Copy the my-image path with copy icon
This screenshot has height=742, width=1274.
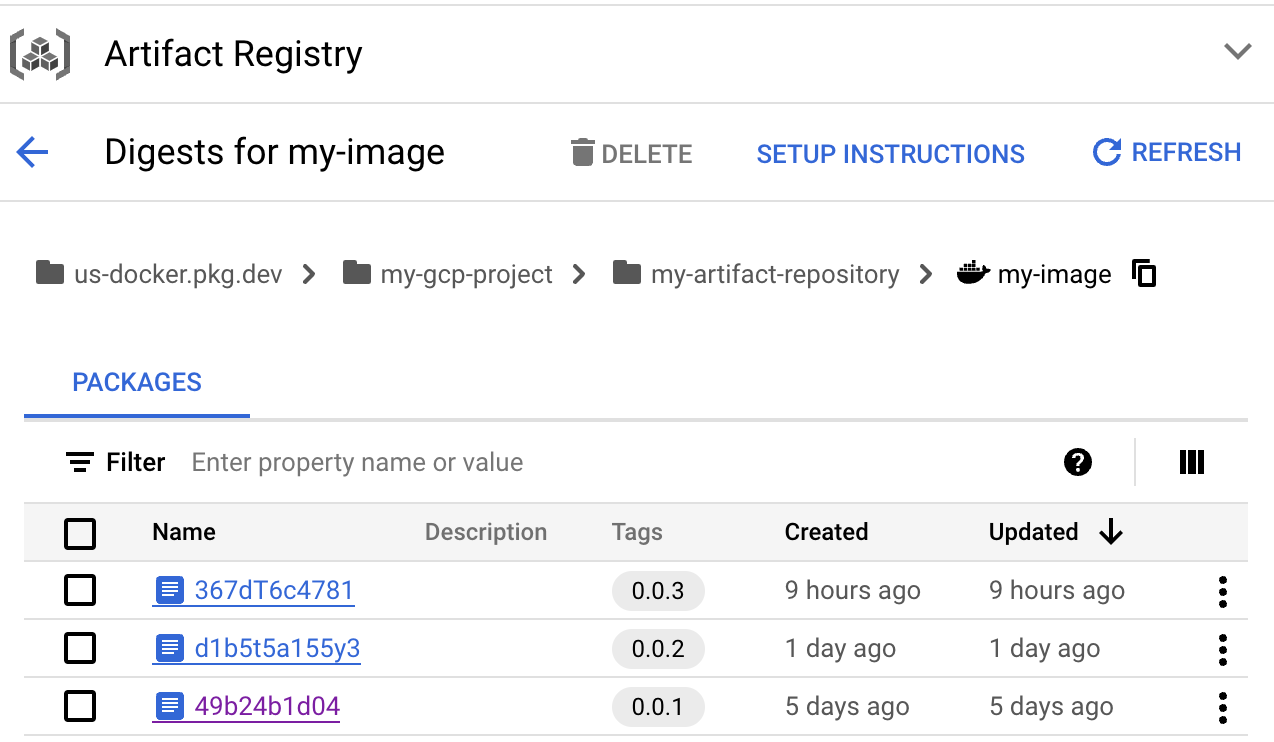point(1144,273)
